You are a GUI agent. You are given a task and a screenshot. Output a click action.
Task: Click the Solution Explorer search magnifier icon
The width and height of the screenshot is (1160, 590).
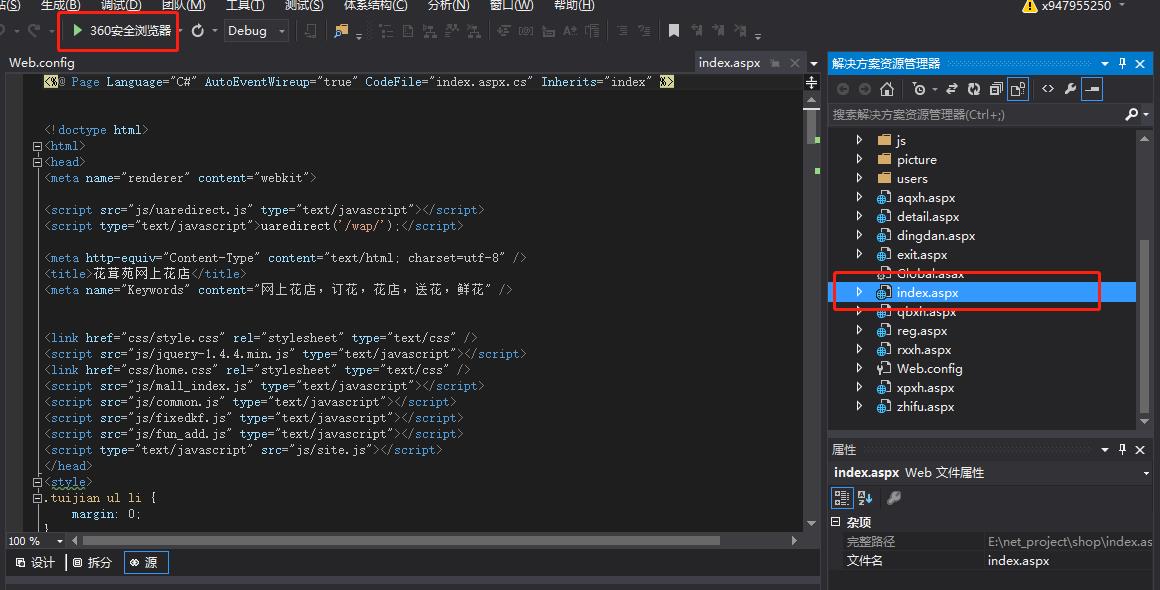click(1131, 115)
